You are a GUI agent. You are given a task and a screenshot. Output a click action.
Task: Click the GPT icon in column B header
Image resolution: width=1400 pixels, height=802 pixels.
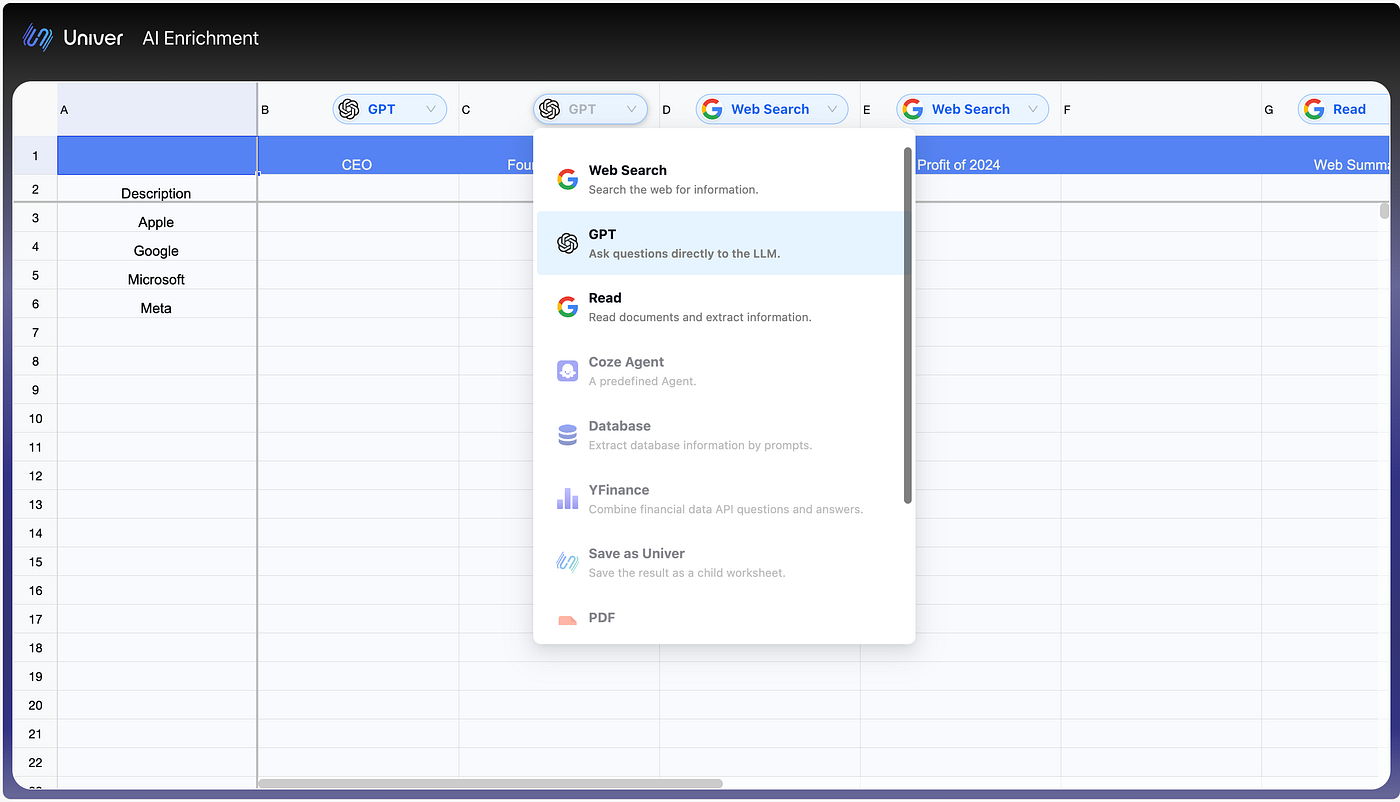point(348,109)
